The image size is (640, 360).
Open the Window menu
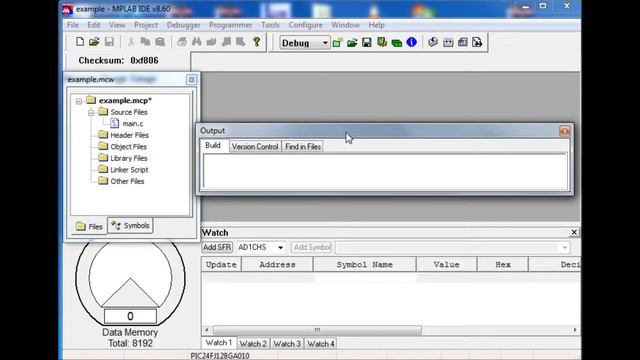click(x=345, y=25)
